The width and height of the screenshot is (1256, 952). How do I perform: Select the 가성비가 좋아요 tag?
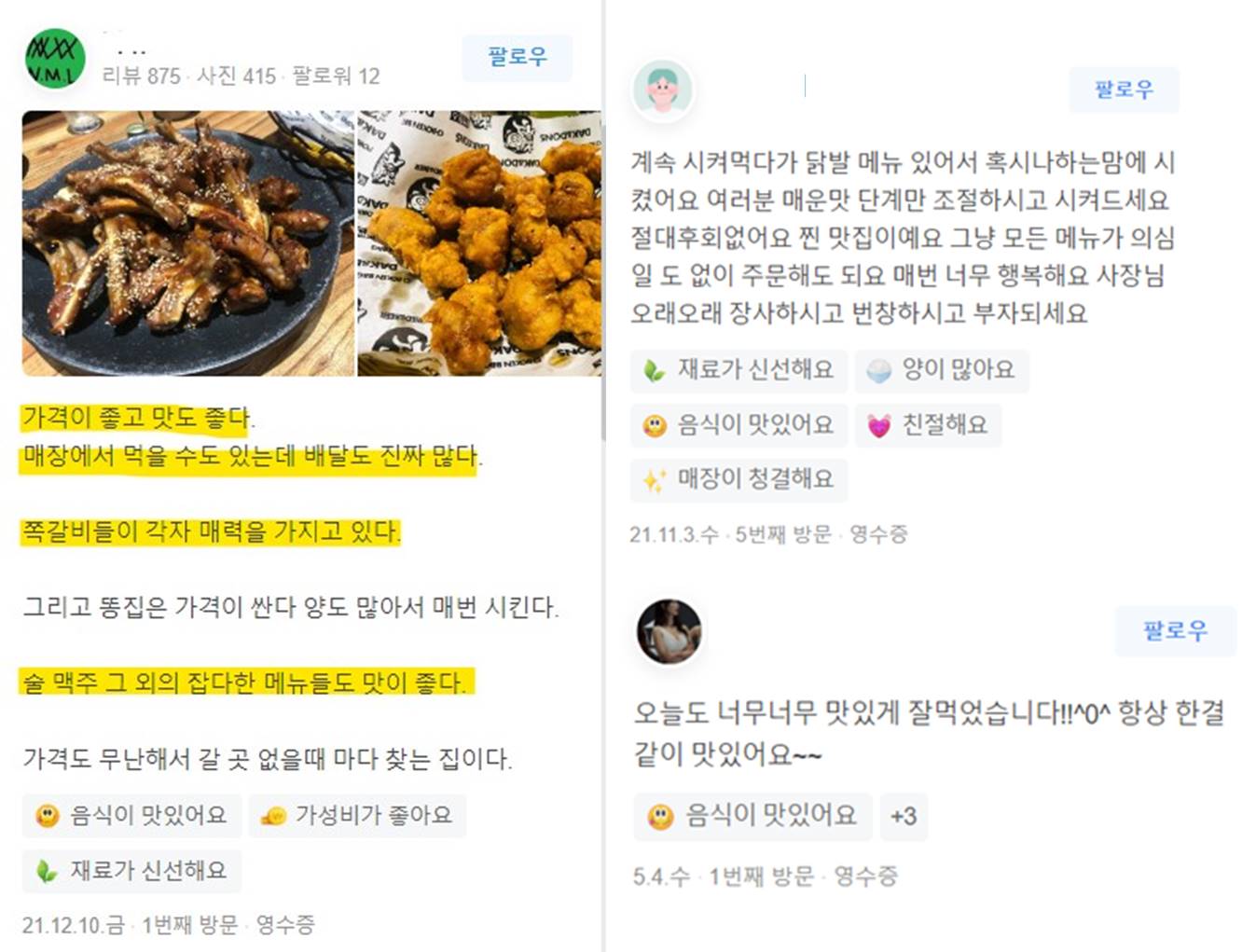pyautogui.click(x=357, y=815)
